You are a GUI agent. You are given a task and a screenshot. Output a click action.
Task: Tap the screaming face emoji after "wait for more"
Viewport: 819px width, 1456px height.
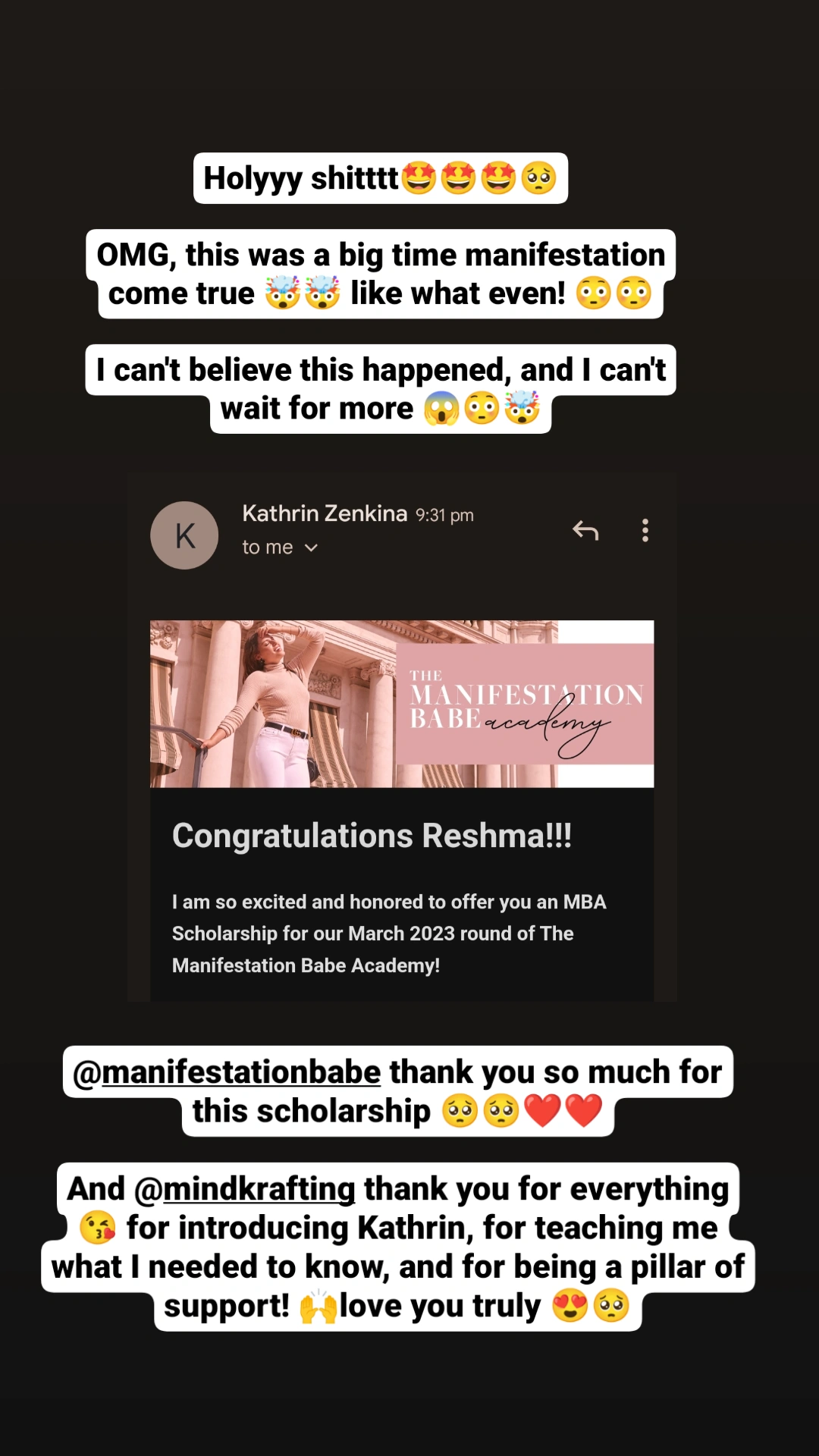(442, 409)
